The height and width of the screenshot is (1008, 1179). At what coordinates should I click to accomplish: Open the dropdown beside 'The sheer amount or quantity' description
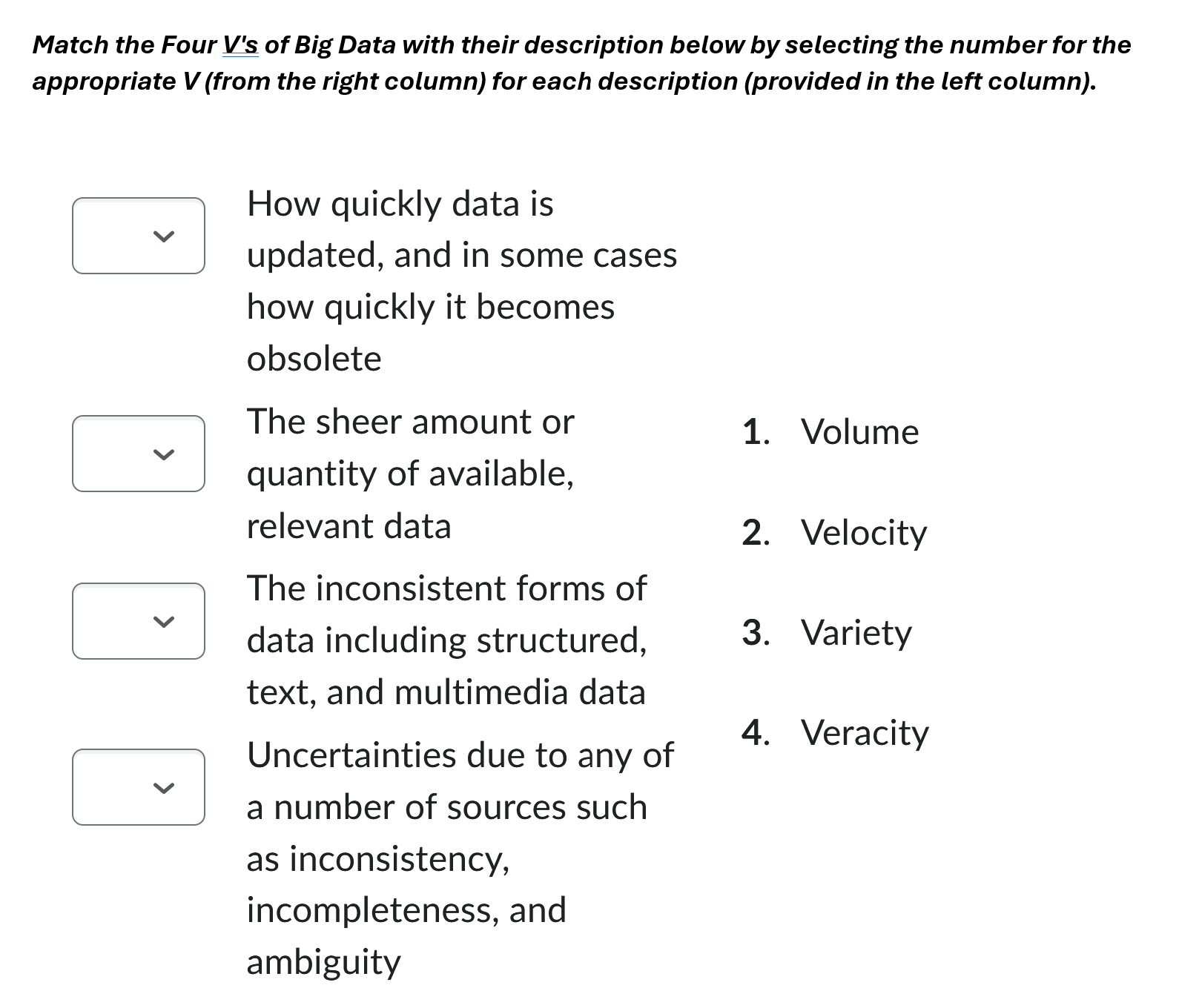(138, 453)
